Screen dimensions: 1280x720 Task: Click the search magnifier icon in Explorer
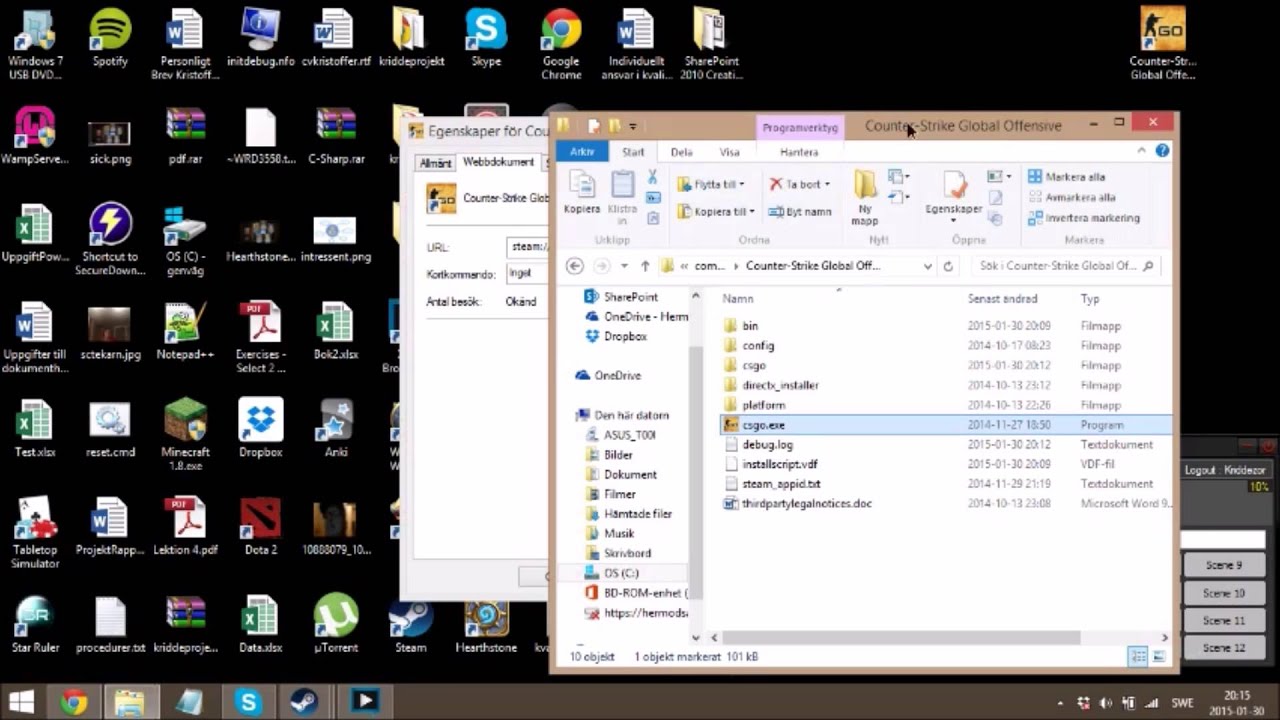1148,266
